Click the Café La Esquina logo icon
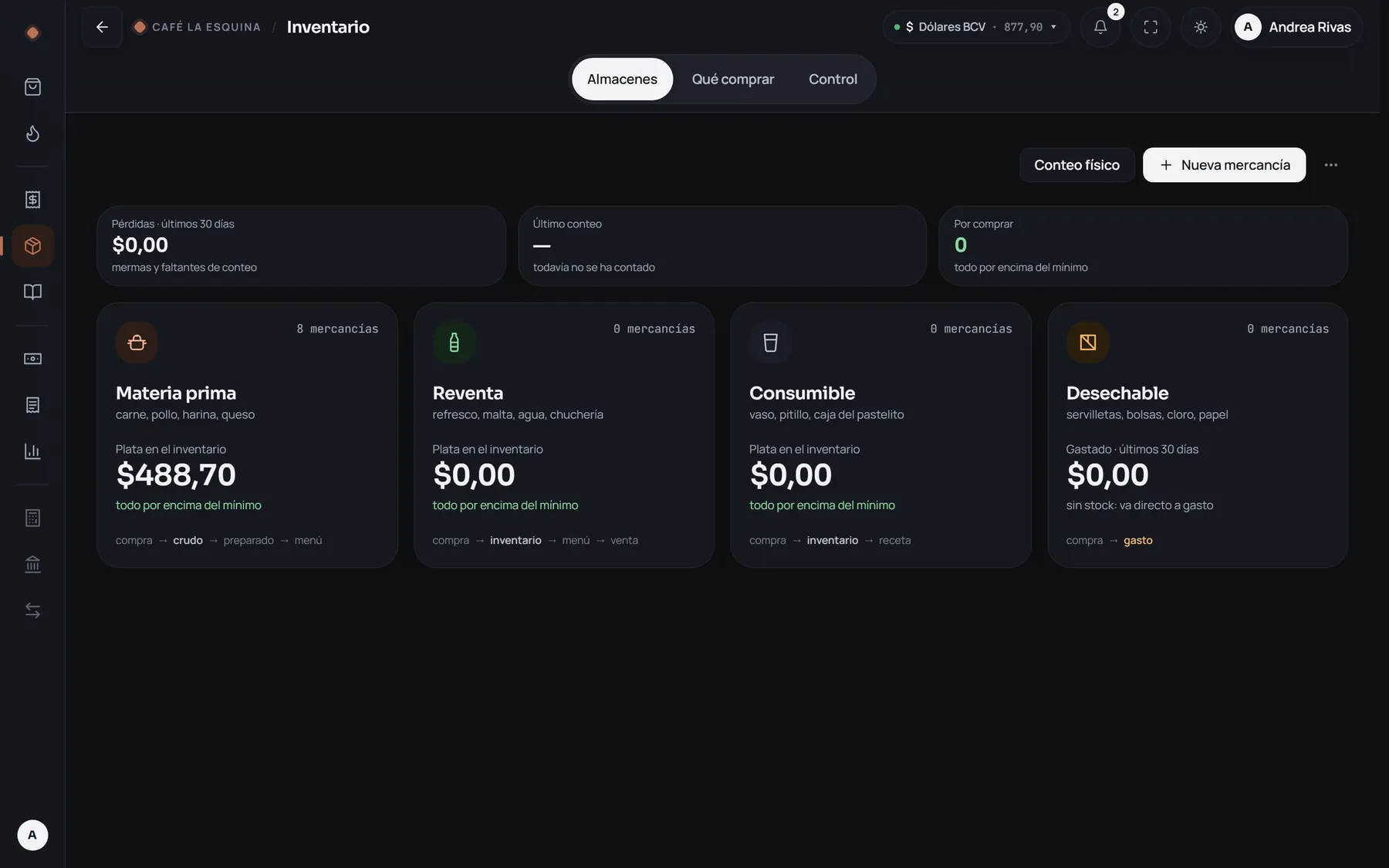Screen dimensions: 1389x868 (140, 27)
